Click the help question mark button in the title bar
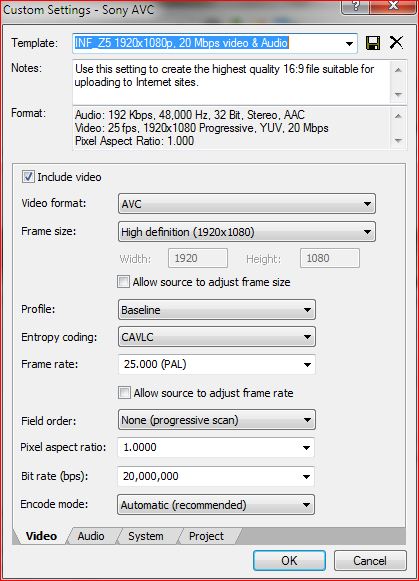419x581 pixels. point(355,6)
